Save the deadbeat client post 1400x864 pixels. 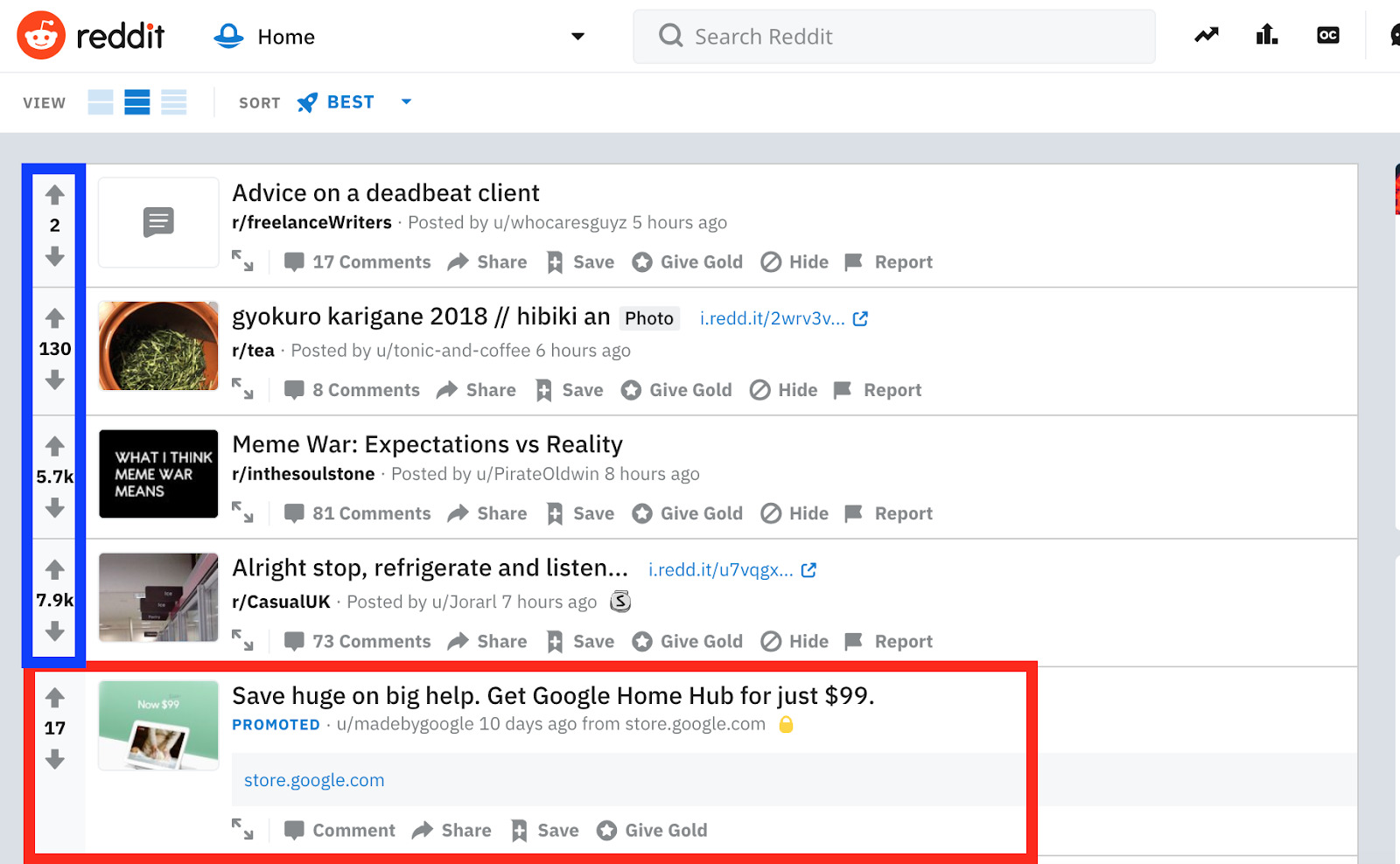pyautogui.click(x=580, y=261)
